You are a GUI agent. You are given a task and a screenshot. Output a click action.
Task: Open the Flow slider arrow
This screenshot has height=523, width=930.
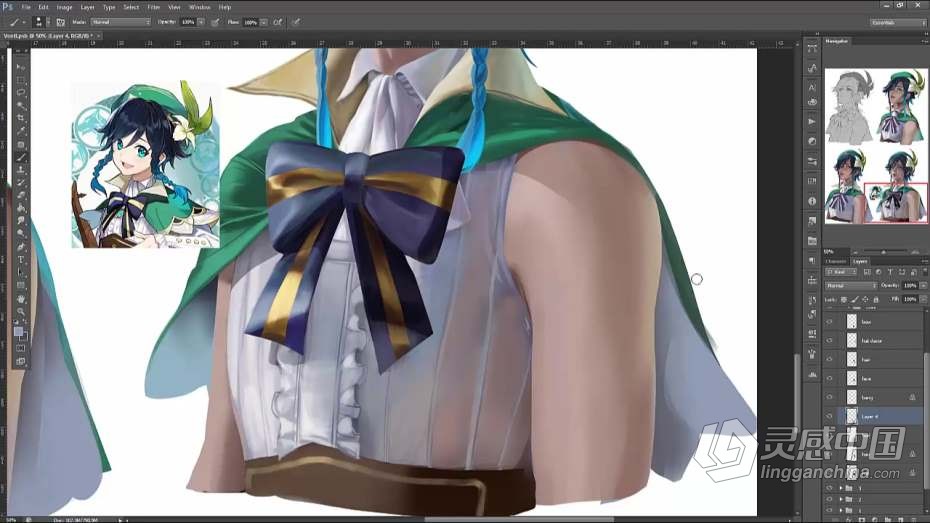click(x=263, y=22)
